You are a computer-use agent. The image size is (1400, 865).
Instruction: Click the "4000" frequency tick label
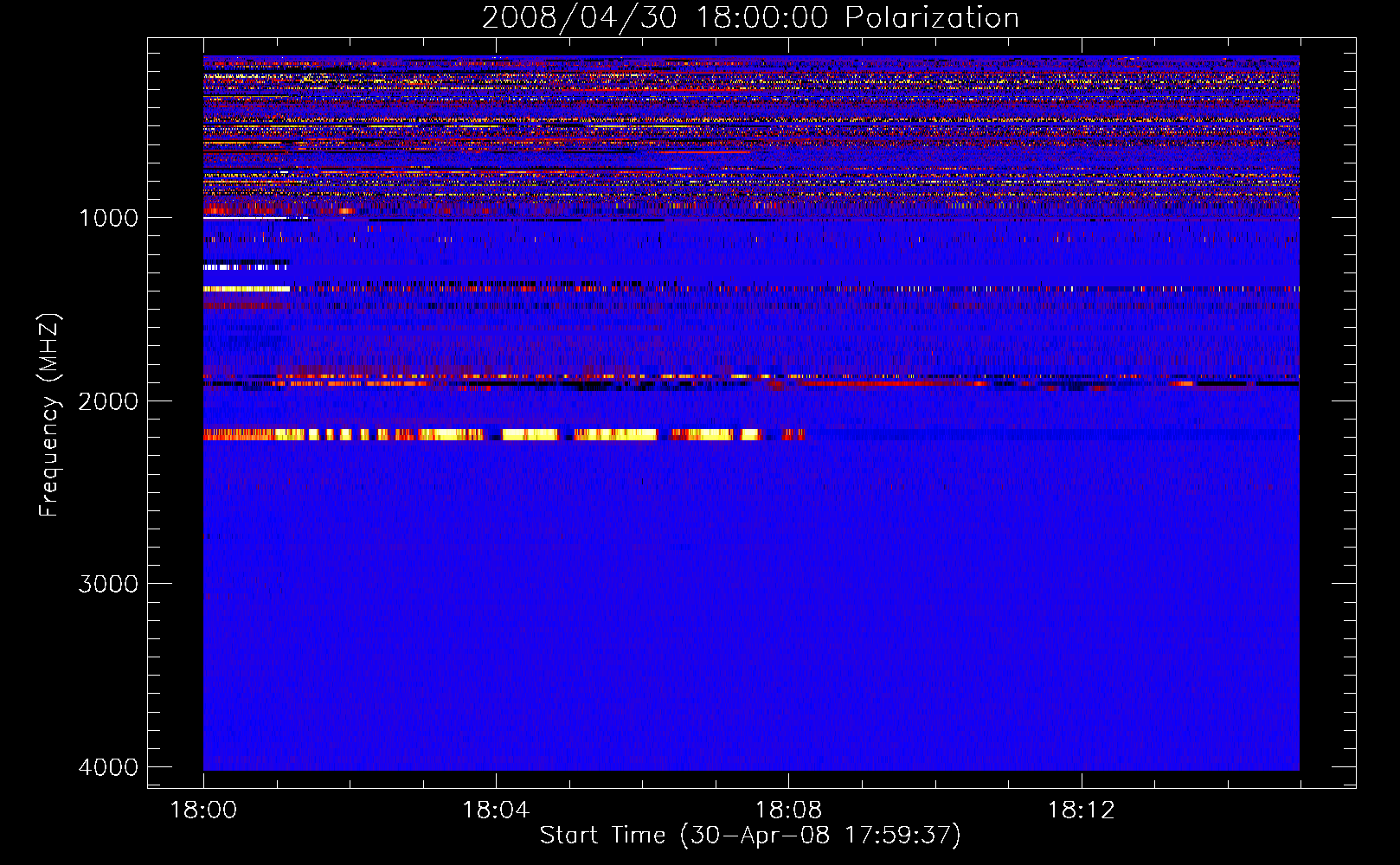[108, 767]
